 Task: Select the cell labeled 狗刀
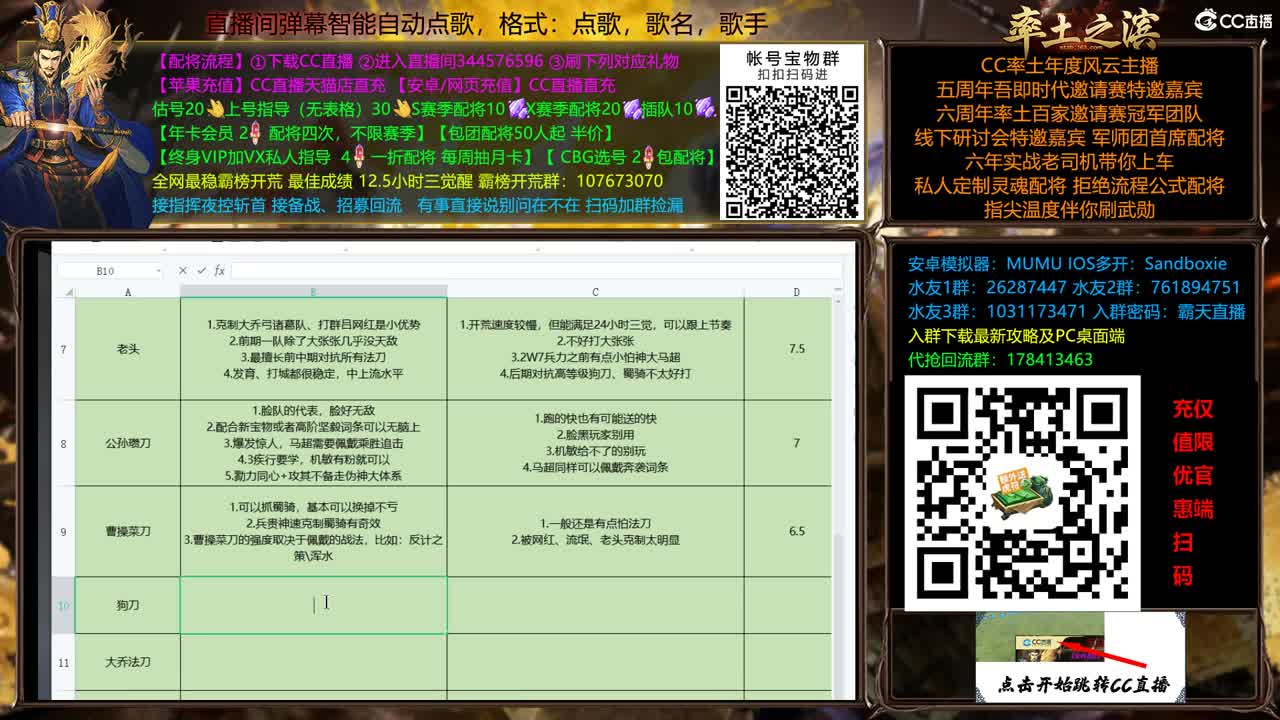coord(128,605)
